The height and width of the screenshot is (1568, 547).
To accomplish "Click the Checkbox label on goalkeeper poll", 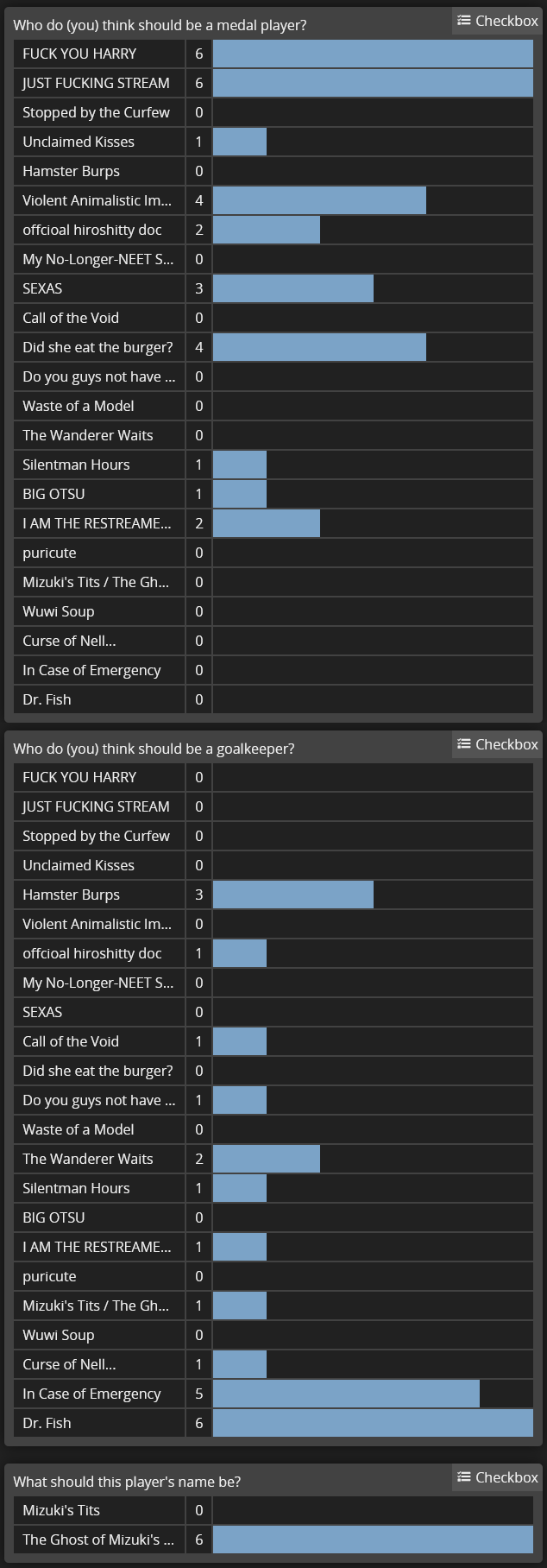I will point(498,744).
